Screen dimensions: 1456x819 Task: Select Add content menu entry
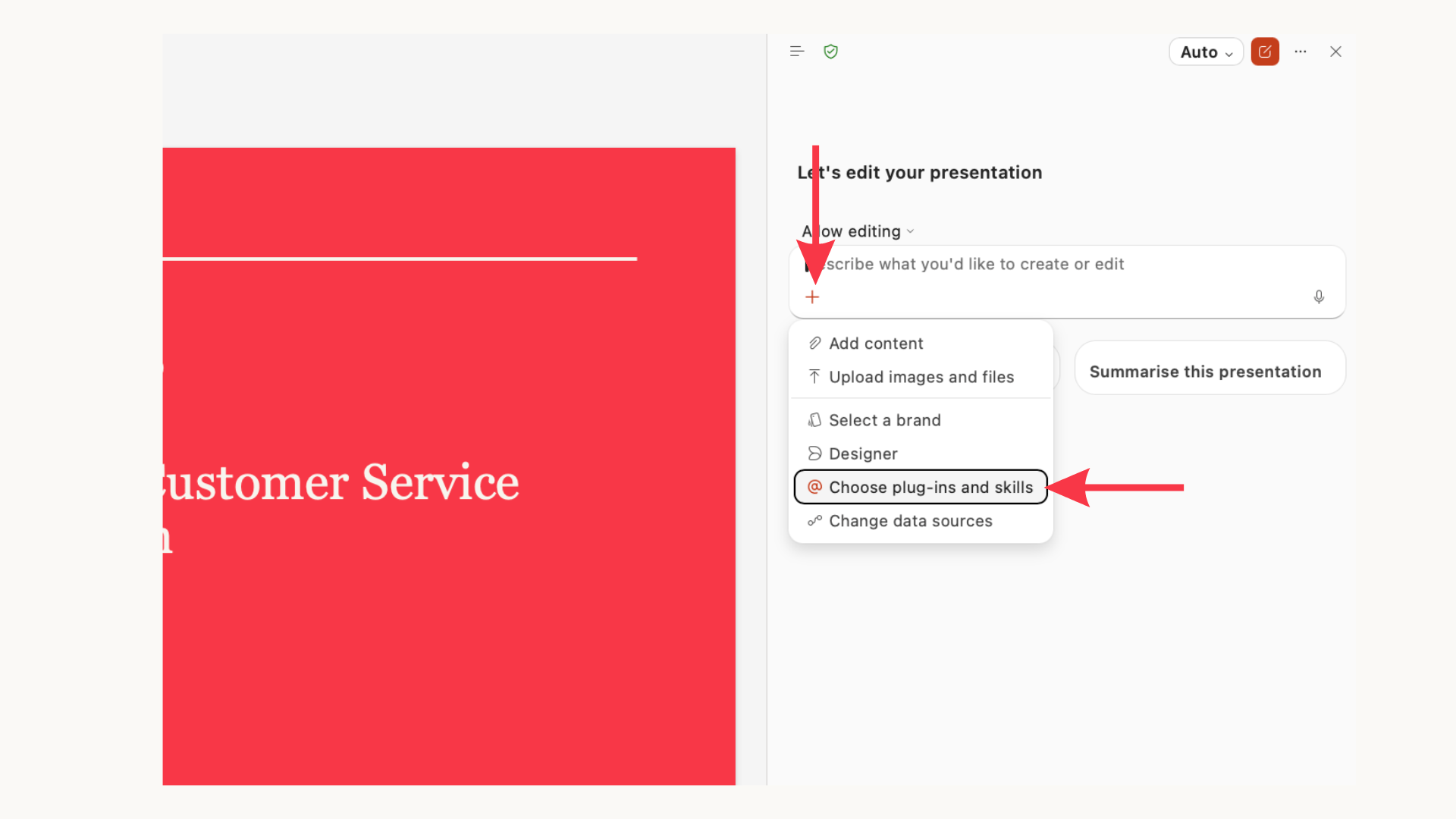point(921,344)
